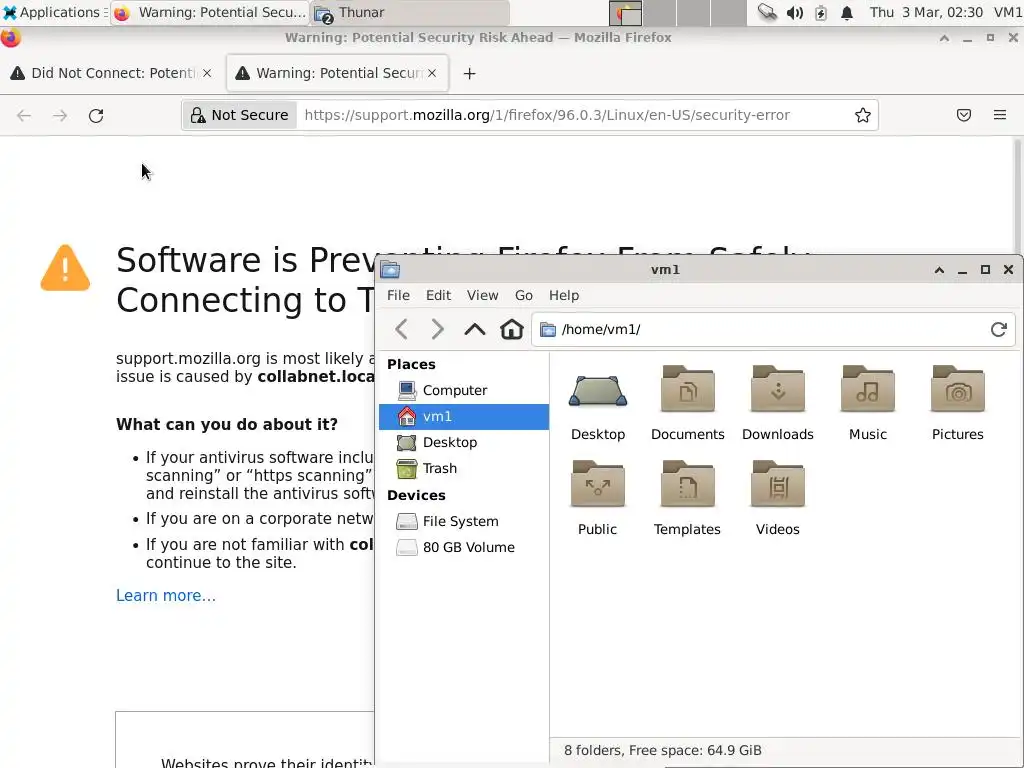Click the VM1 user label in panel
The width and height of the screenshot is (1024, 768).
point(1008,12)
